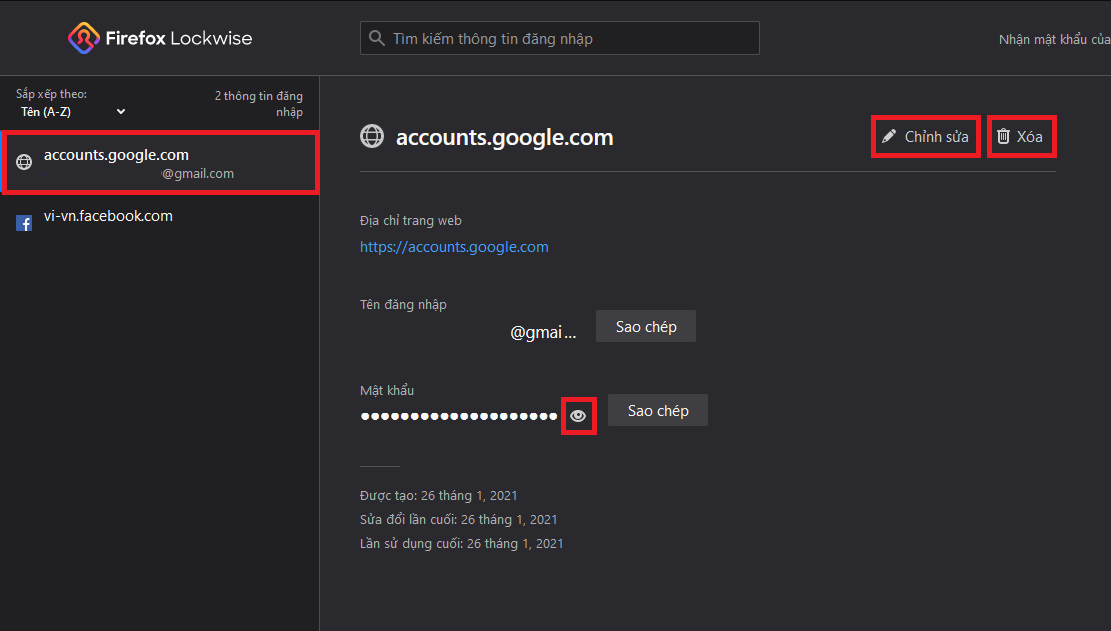This screenshot has height=631, width=1111.
Task: Click the "Xóa" delete button
Action: coord(1021,137)
